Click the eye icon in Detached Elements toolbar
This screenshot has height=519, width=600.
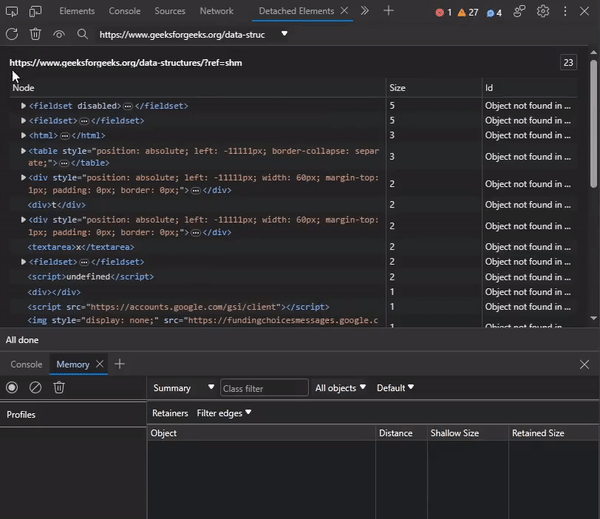click(x=59, y=34)
